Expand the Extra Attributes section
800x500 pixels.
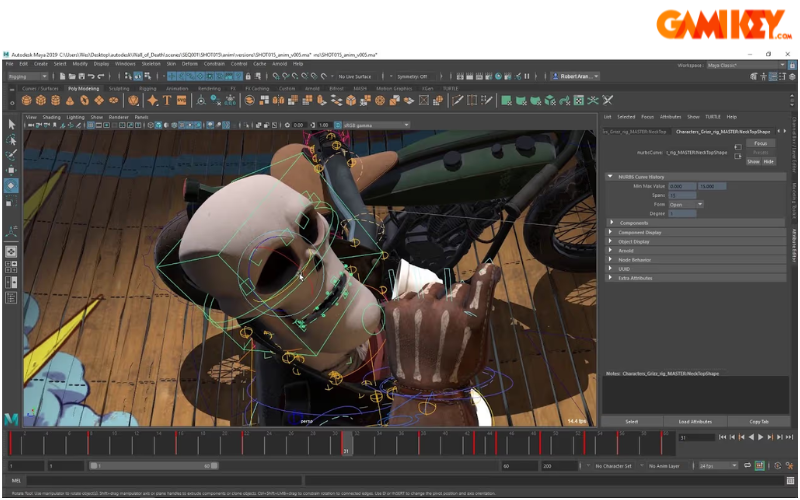click(696, 278)
